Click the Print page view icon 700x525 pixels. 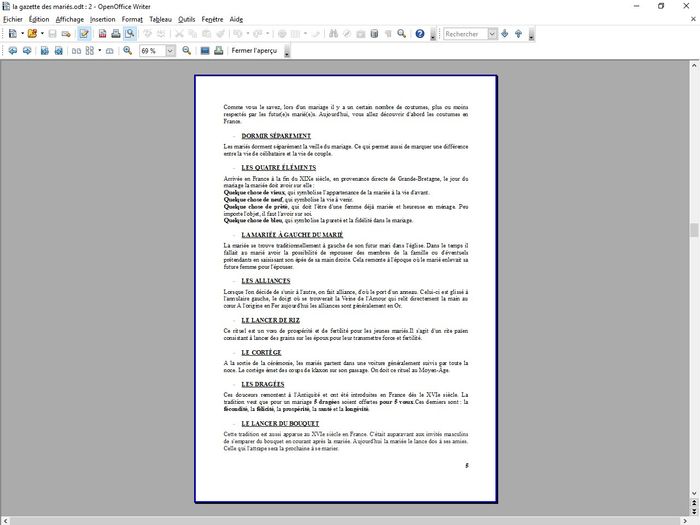[219, 50]
